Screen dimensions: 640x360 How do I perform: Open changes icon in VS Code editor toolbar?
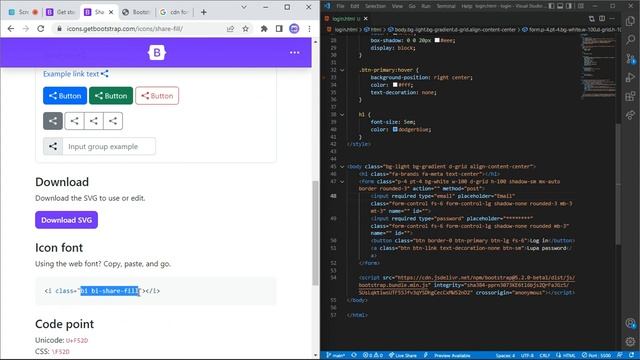591,18
